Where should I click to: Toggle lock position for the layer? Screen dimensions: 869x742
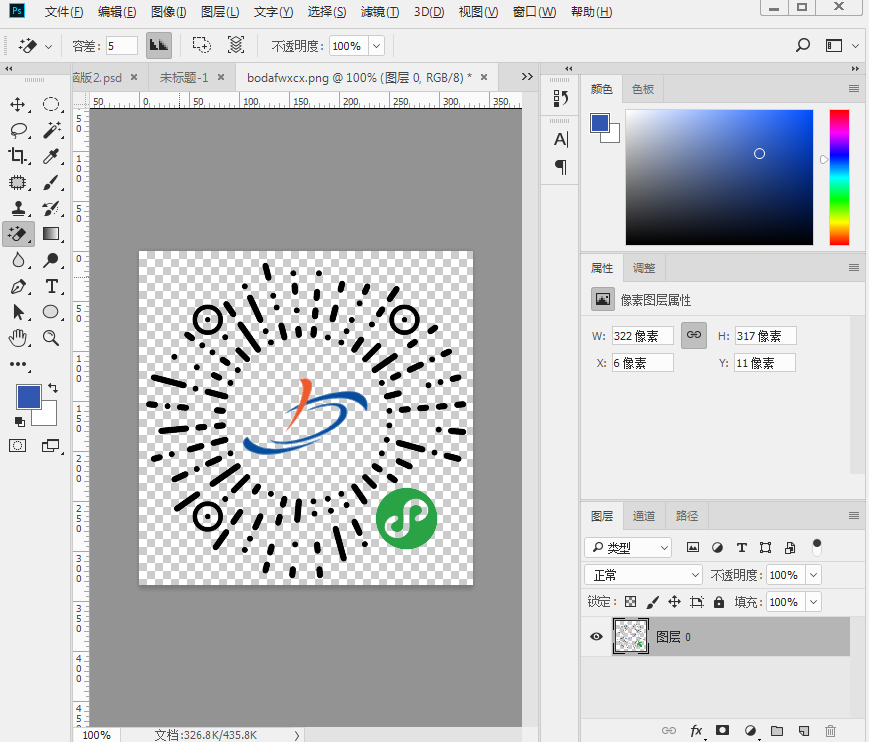click(674, 602)
